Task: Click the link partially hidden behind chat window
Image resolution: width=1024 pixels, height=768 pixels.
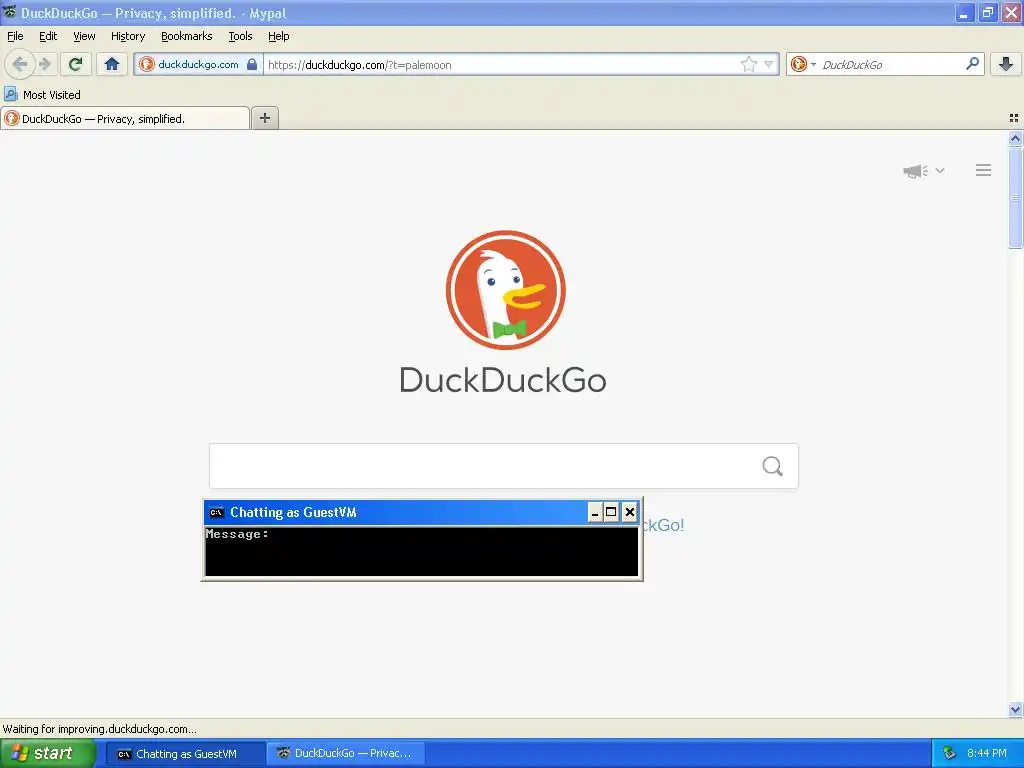Action: (664, 525)
